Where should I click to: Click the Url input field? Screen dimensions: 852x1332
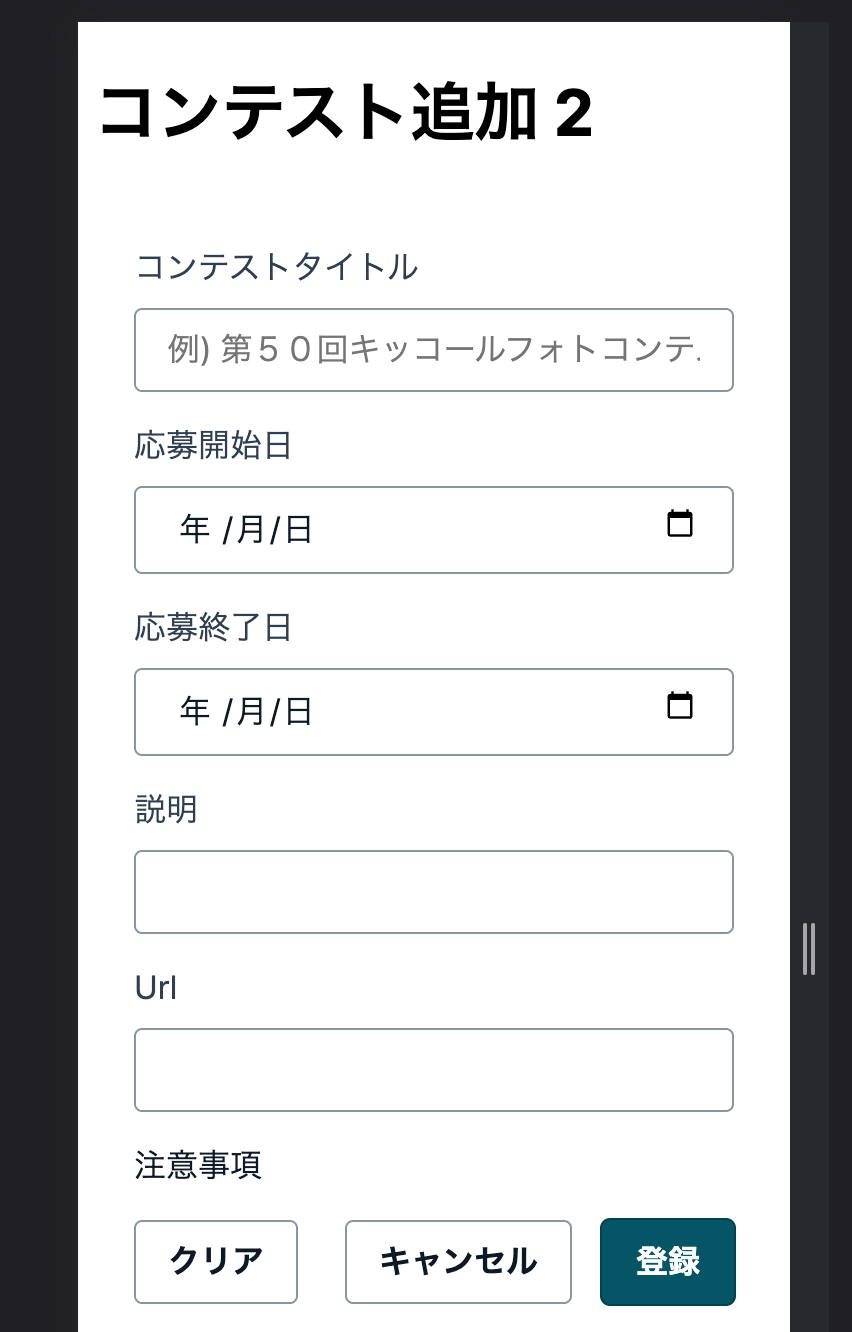point(434,1069)
